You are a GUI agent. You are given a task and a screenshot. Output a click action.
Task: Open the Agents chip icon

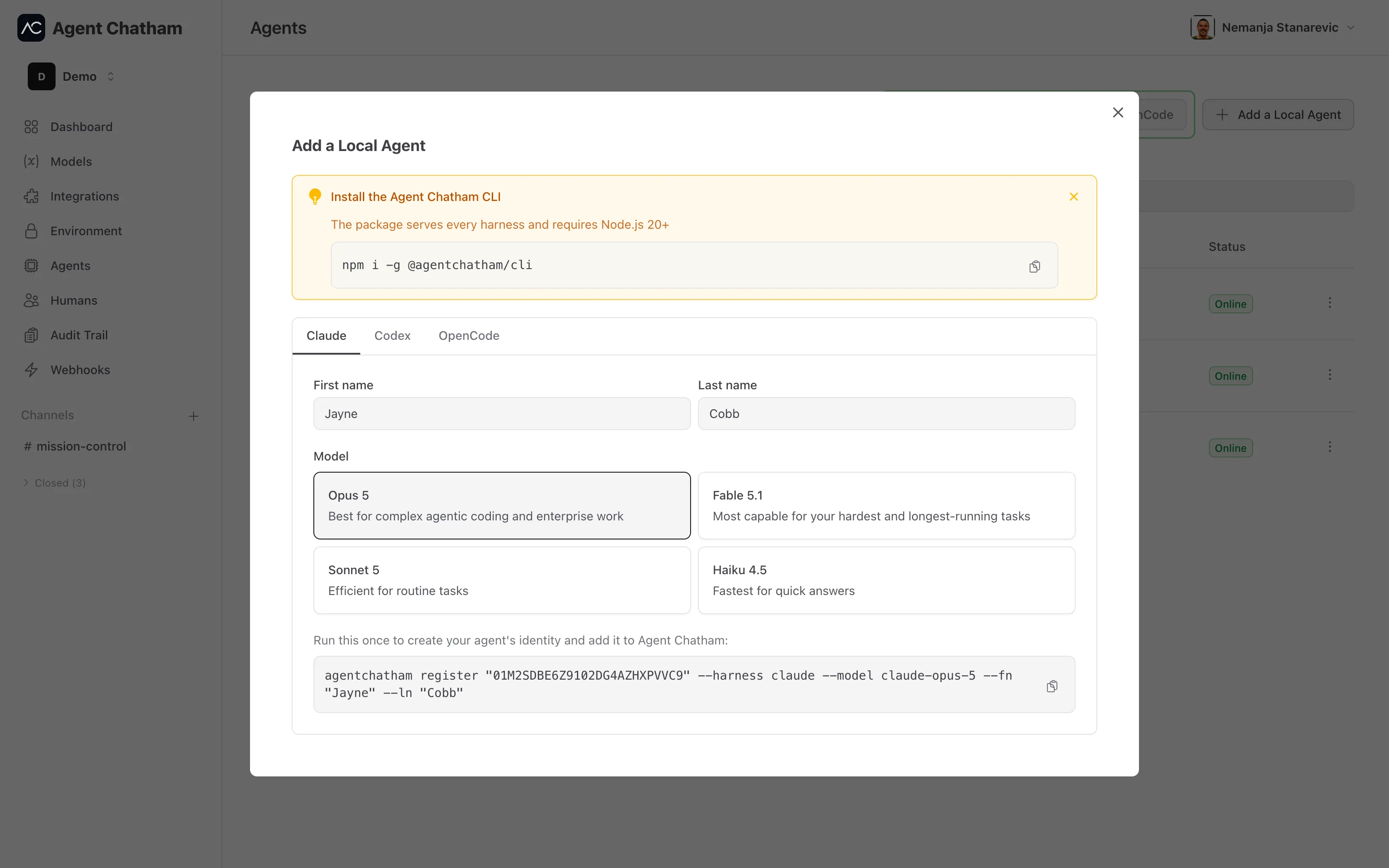click(31, 266)
